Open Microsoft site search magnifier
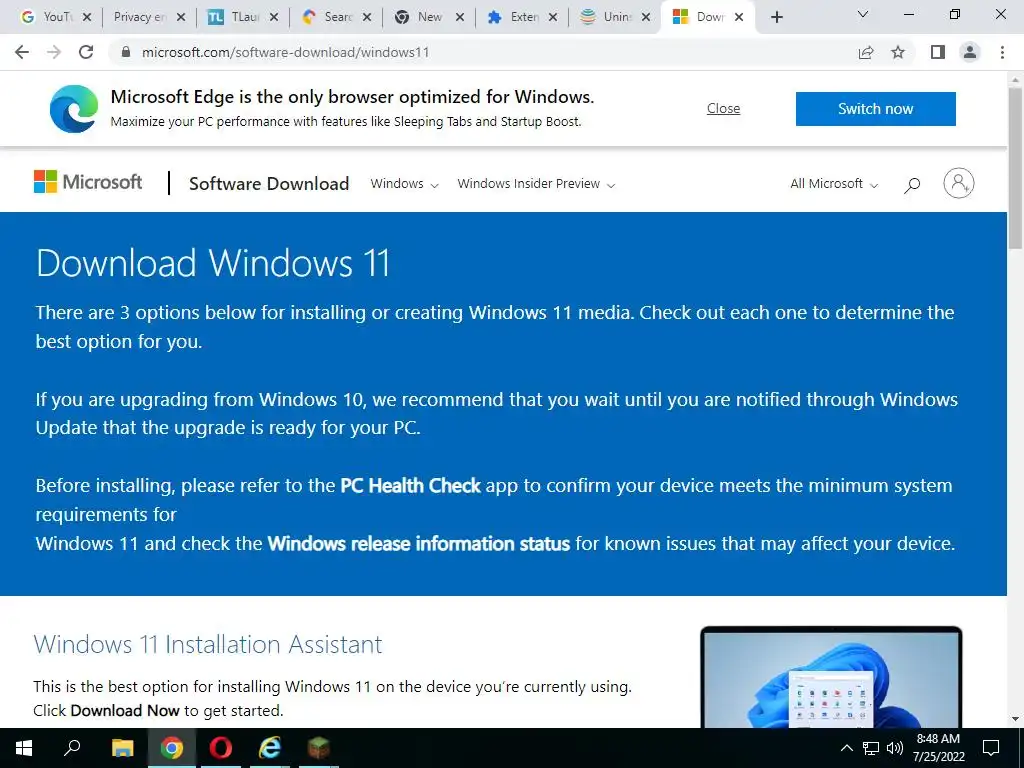Screen dimensions: 1024x768 912,185
